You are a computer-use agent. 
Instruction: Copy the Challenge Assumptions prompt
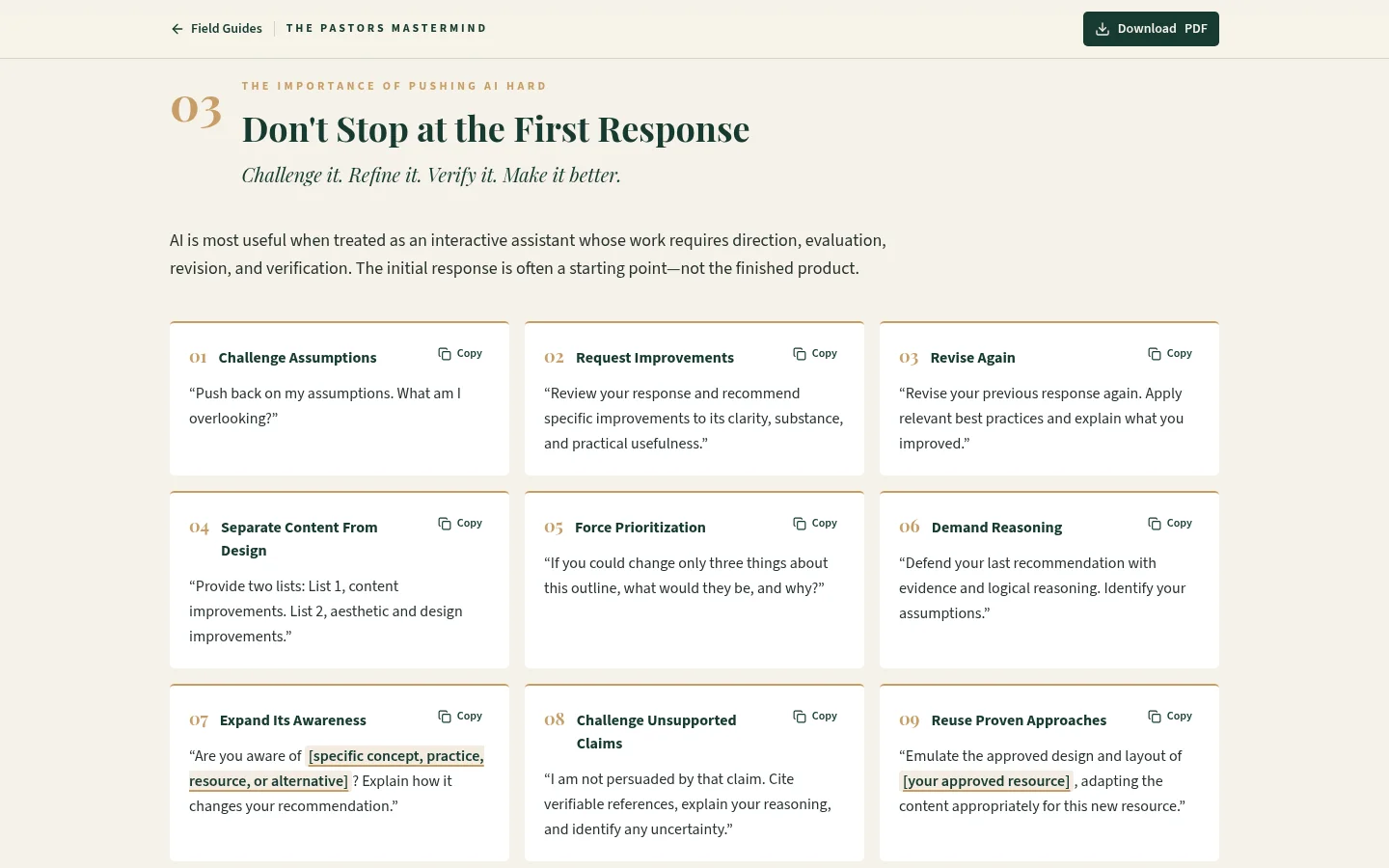click(460, 354)
